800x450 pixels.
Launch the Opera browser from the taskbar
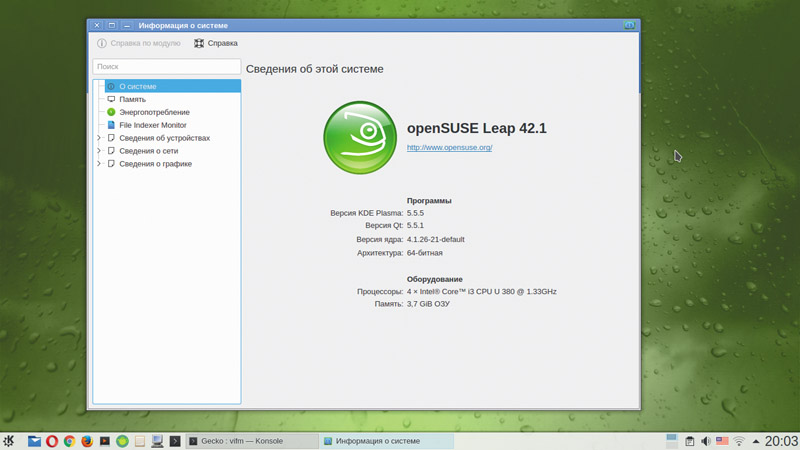(52, 441)
